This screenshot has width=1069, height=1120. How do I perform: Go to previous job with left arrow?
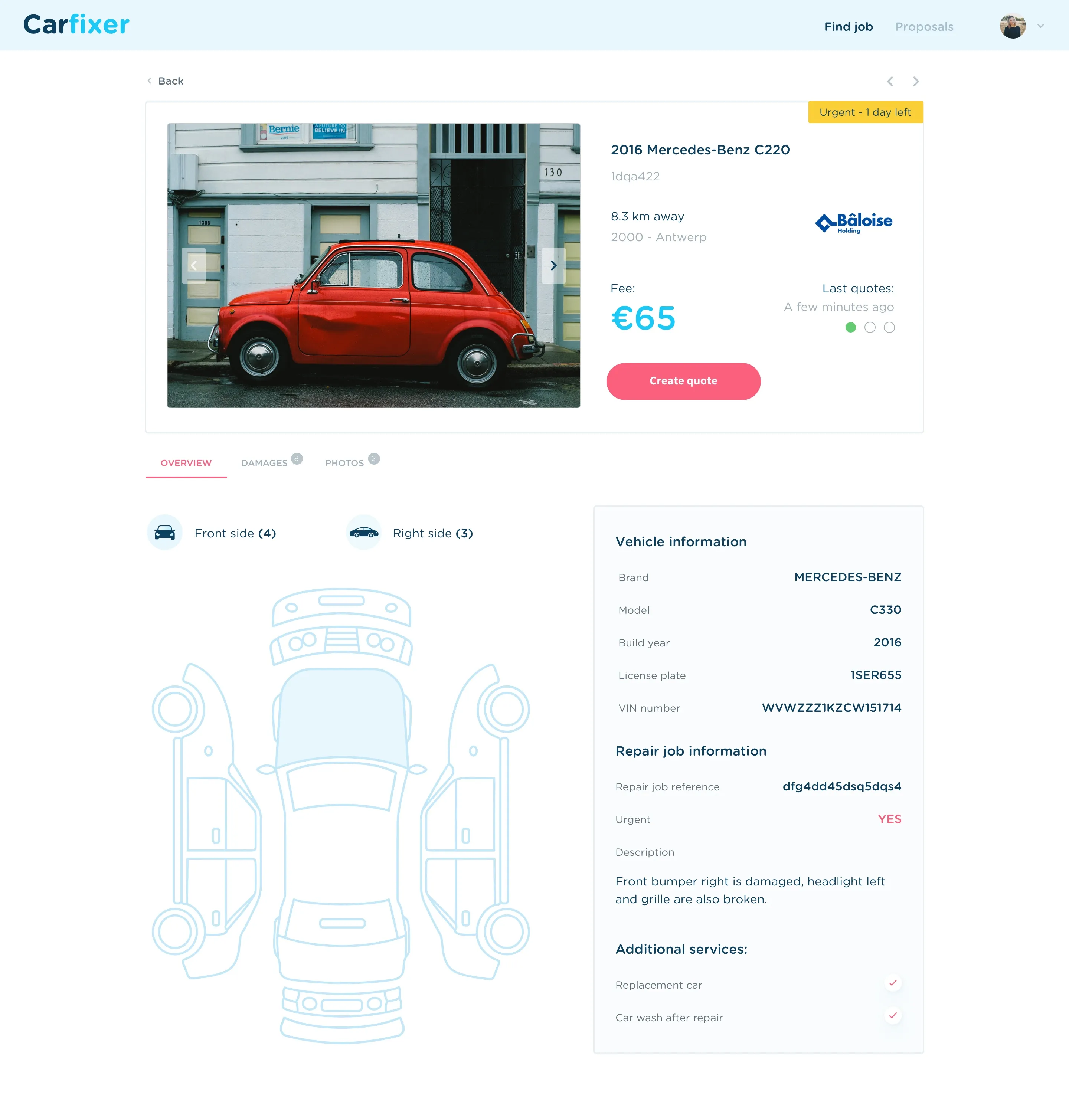click(890, 82)
